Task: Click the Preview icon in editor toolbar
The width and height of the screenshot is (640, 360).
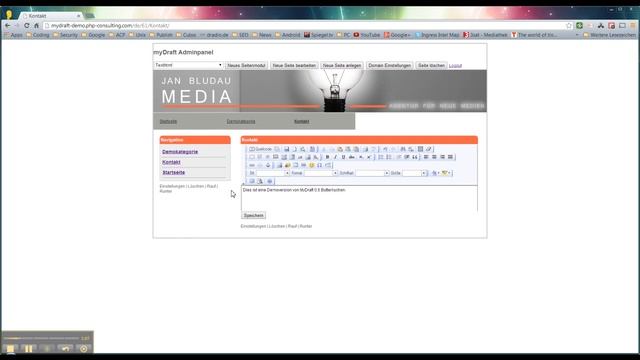Action: (302, 149)
